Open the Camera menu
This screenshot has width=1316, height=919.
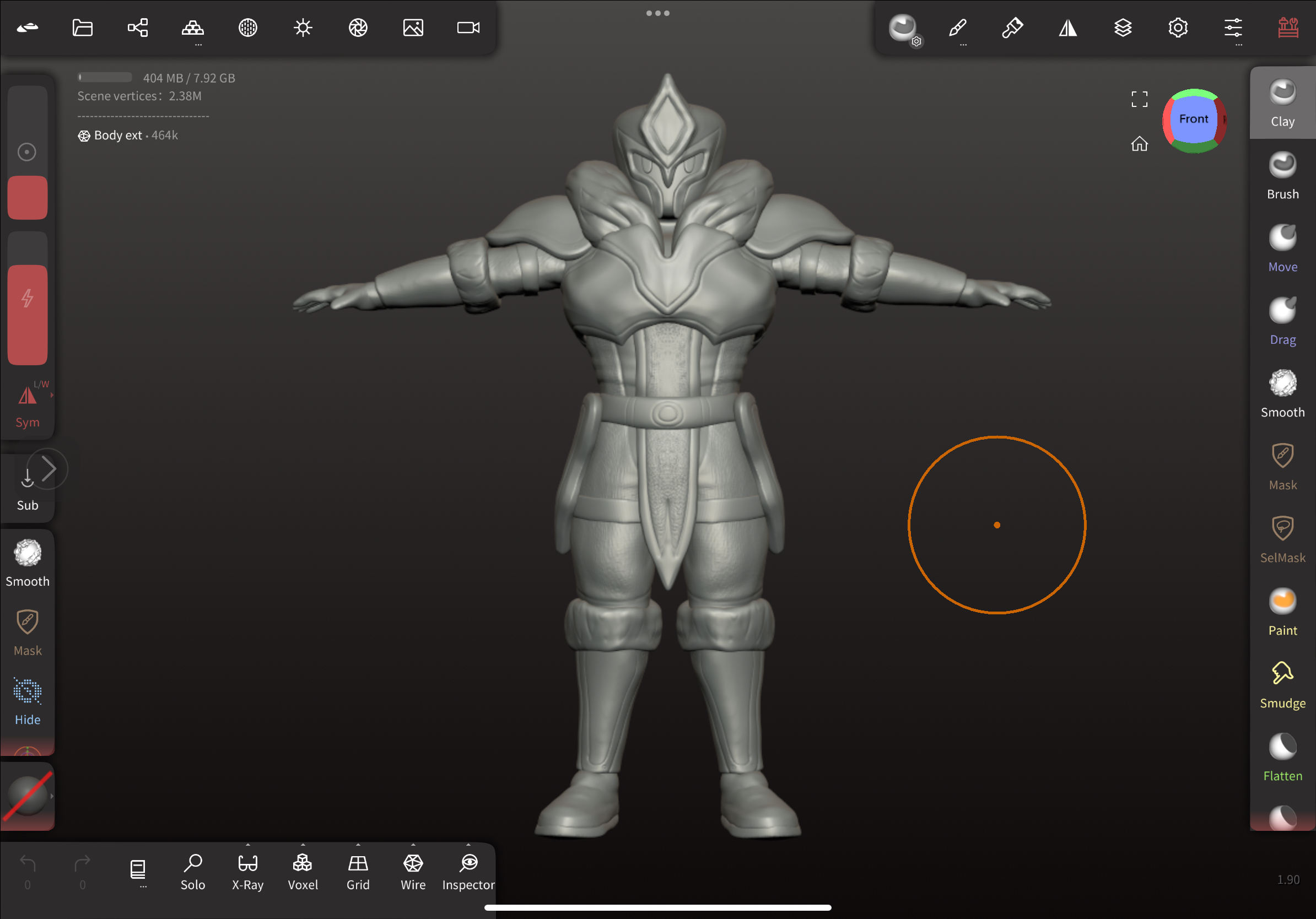point(468,28)
